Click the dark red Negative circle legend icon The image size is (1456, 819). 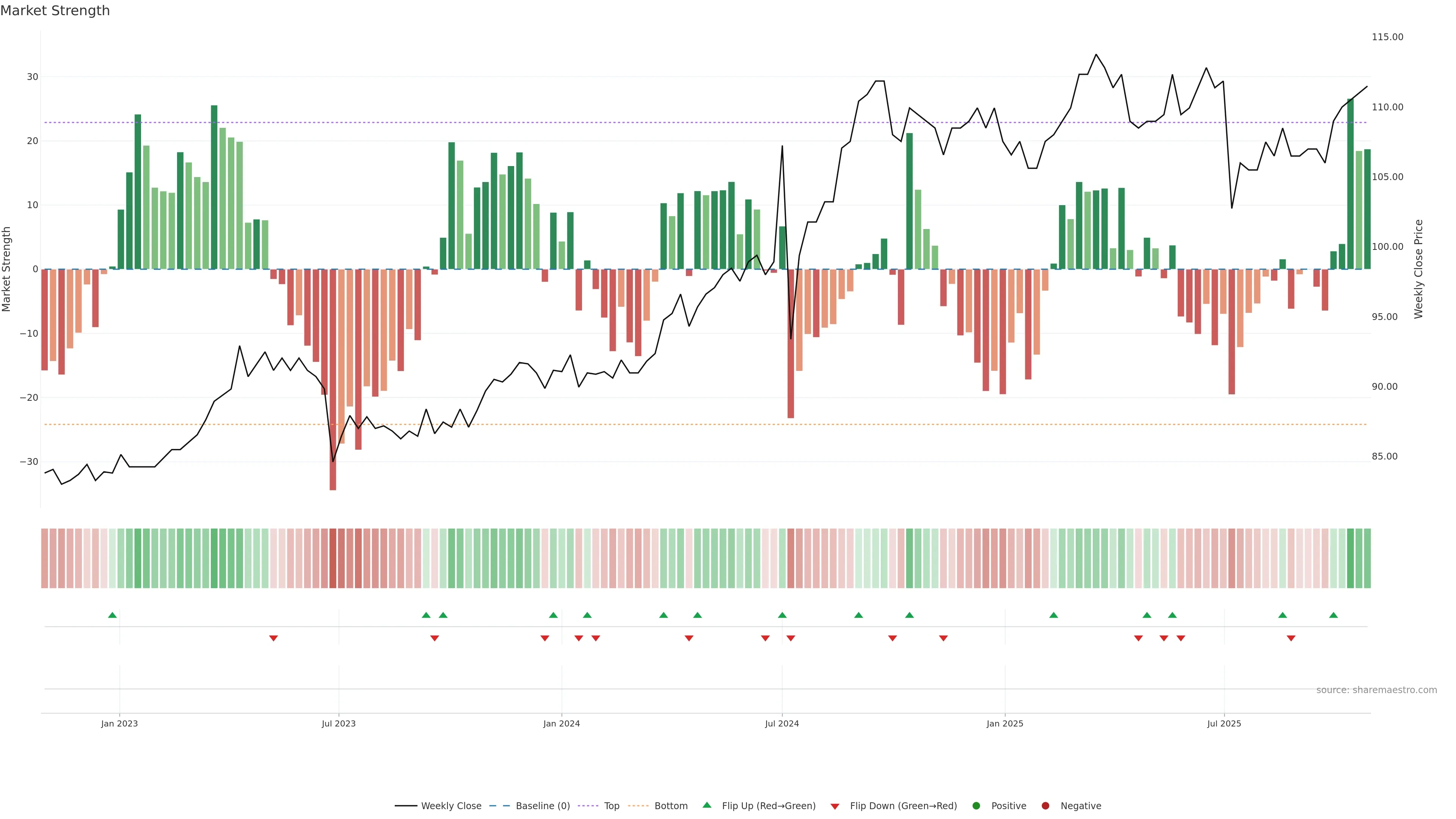[x=1045, y=806]
